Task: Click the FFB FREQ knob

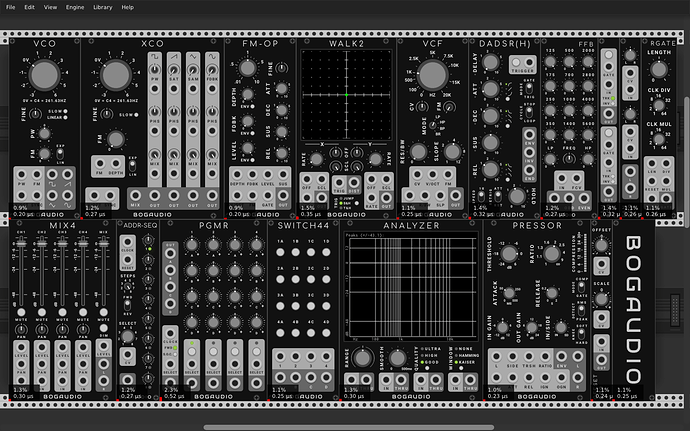Action: (x=569, y=158)
